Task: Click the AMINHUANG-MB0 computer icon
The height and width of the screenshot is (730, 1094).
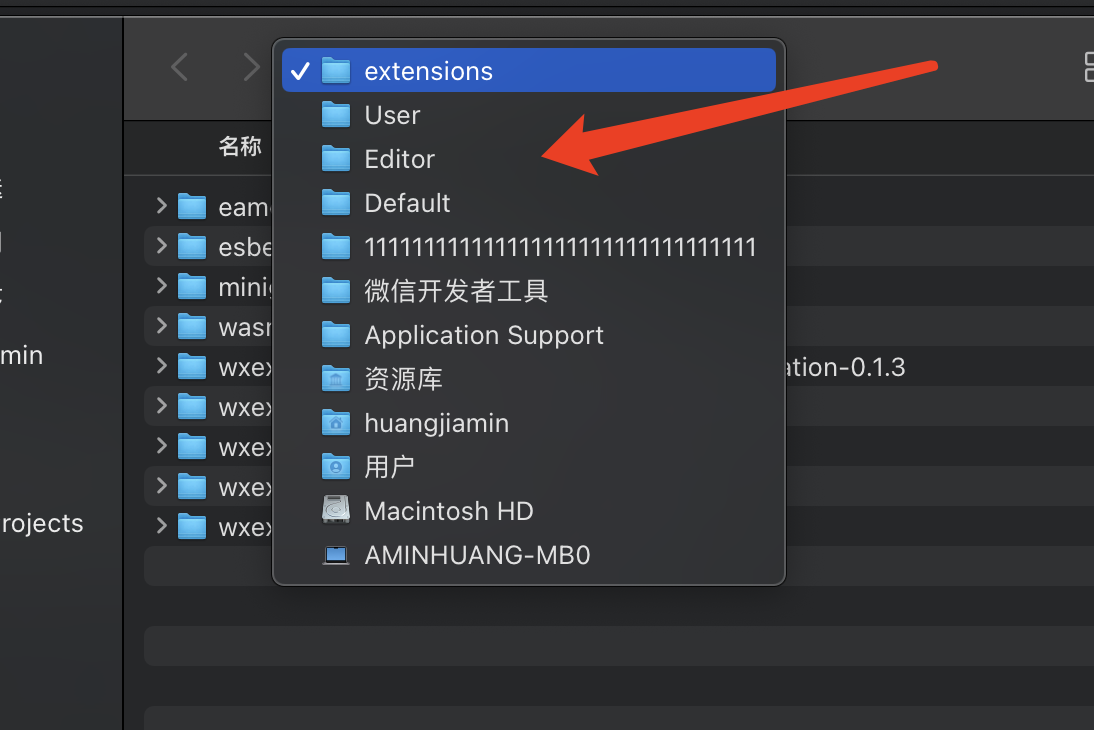Action: pos(336,554)
